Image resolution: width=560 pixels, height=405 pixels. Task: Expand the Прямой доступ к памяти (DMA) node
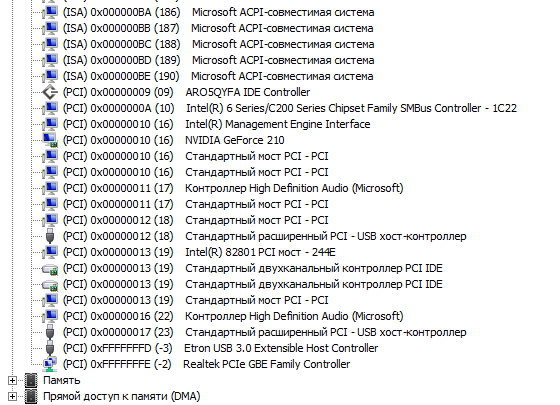tap(12, 397)
